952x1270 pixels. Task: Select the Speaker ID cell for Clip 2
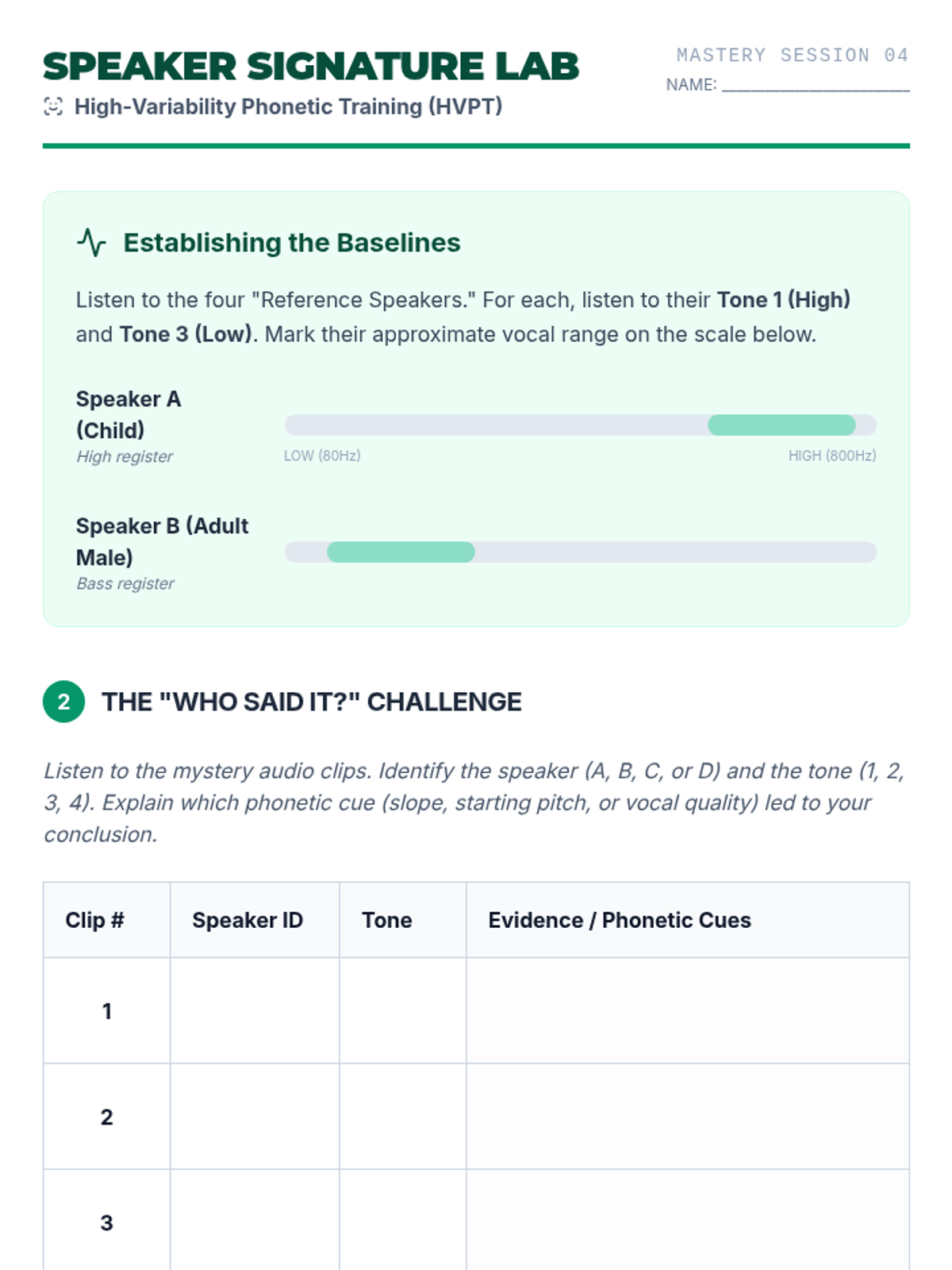point(255,1116)
